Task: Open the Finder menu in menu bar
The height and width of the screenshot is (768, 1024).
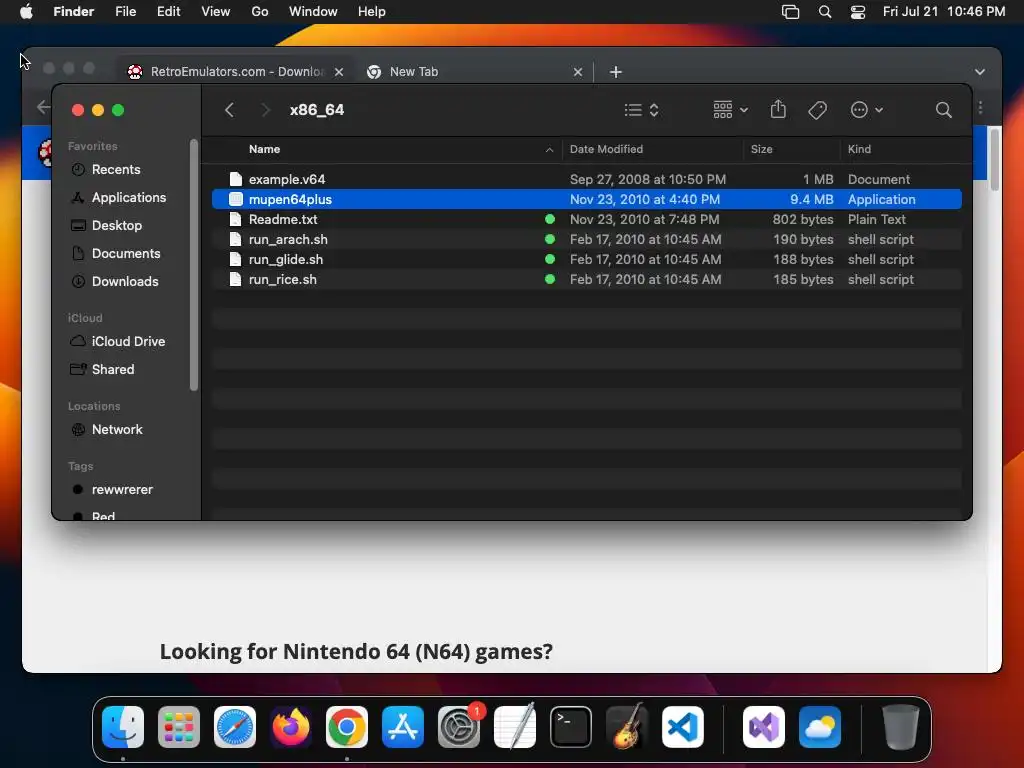Action: 74,11
